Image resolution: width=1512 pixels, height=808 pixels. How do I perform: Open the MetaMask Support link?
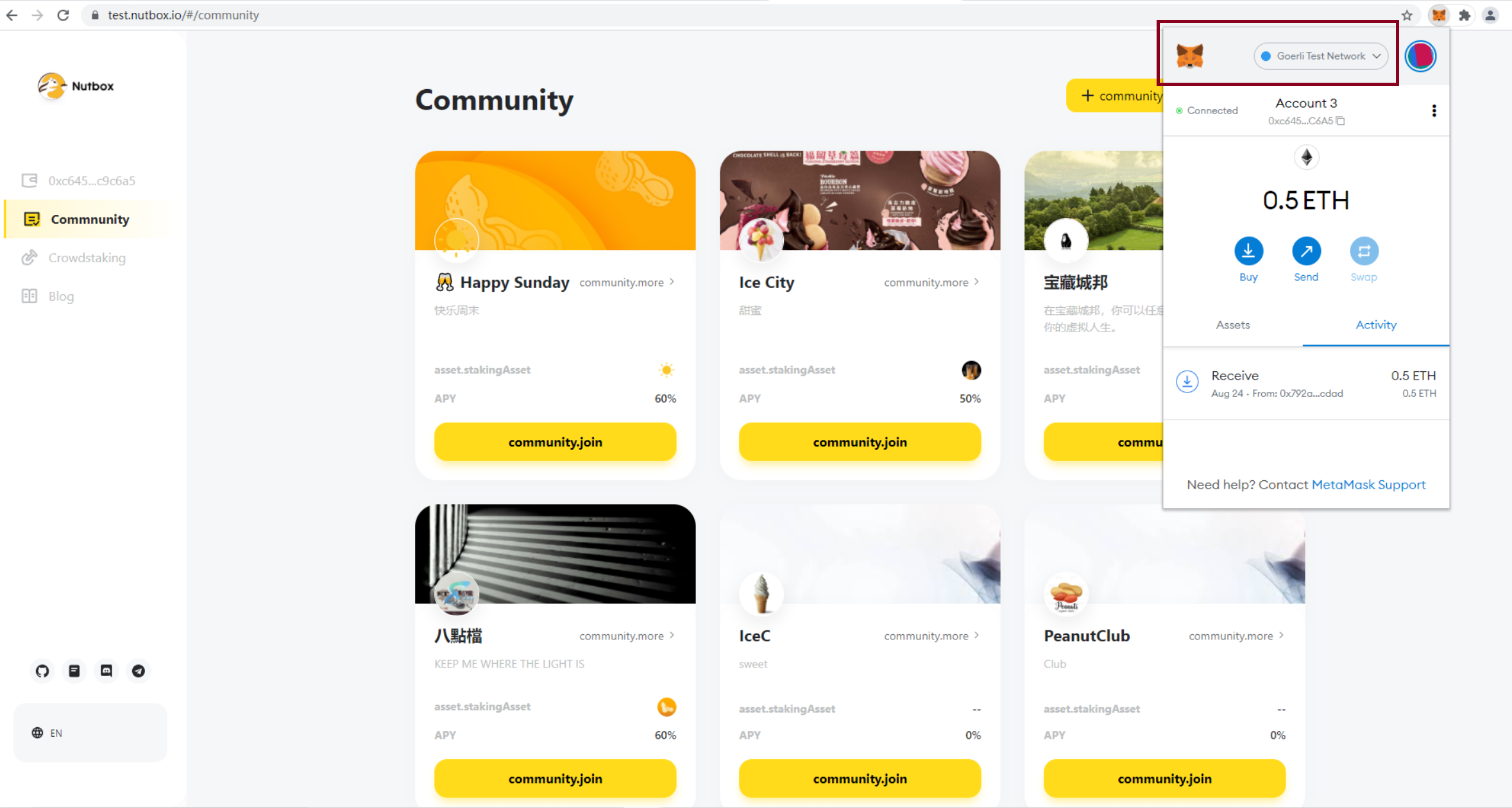point(1368,485)
